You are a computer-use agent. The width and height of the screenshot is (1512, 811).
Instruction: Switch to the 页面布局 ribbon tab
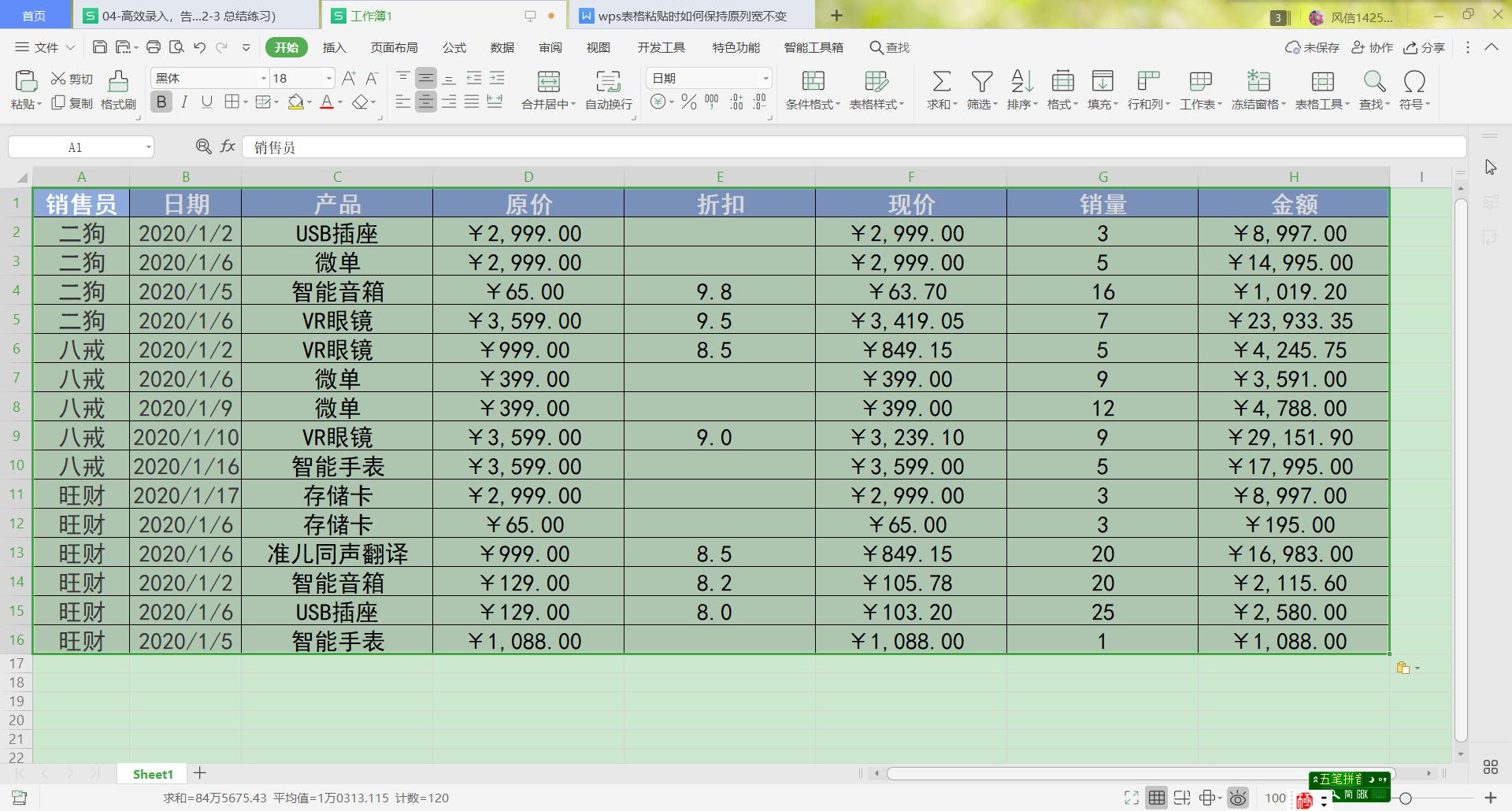pyautogui.click(x=394, y=47)
